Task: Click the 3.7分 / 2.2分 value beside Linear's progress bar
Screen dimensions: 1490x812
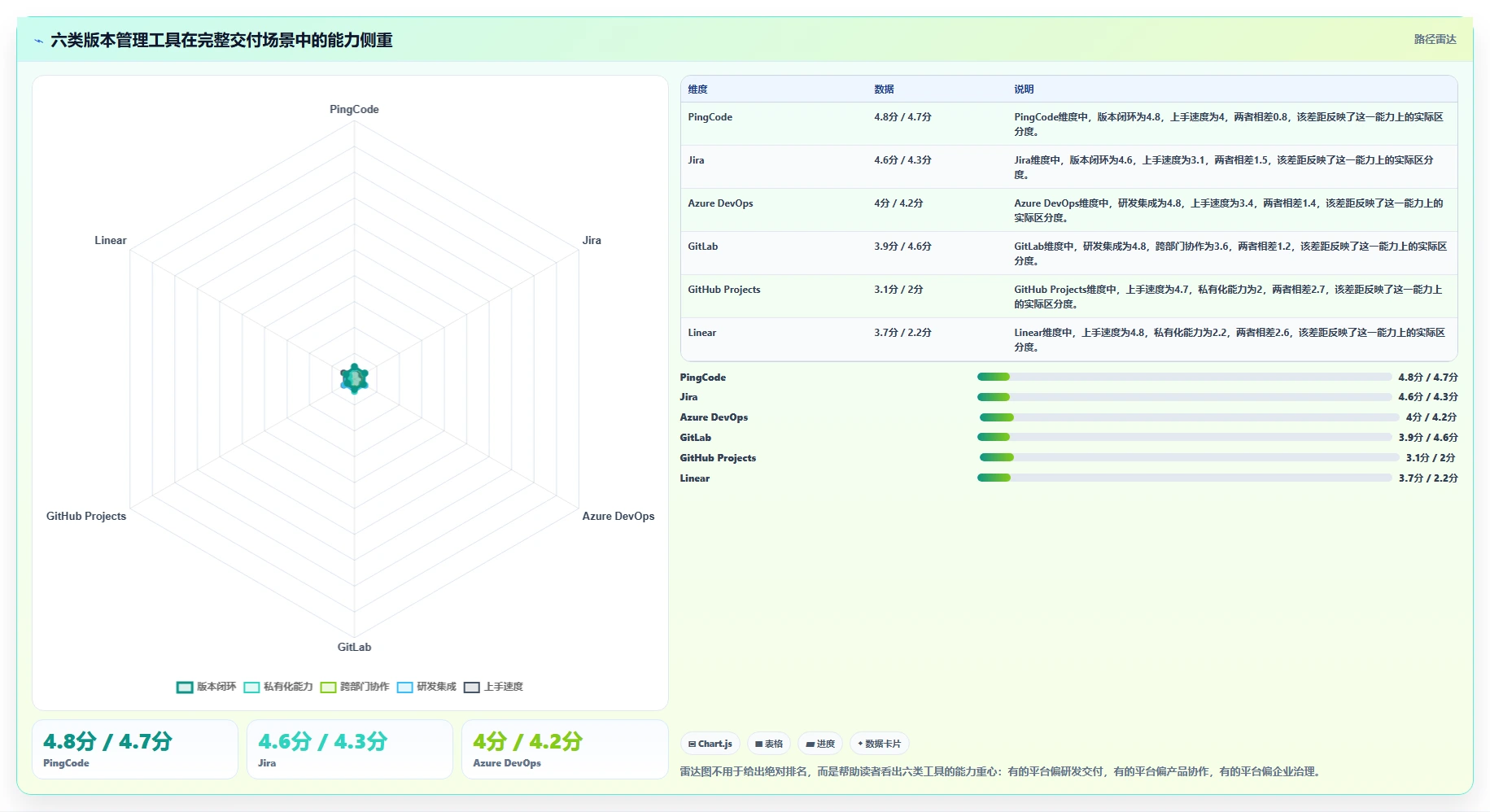Action: [1428, 478]
